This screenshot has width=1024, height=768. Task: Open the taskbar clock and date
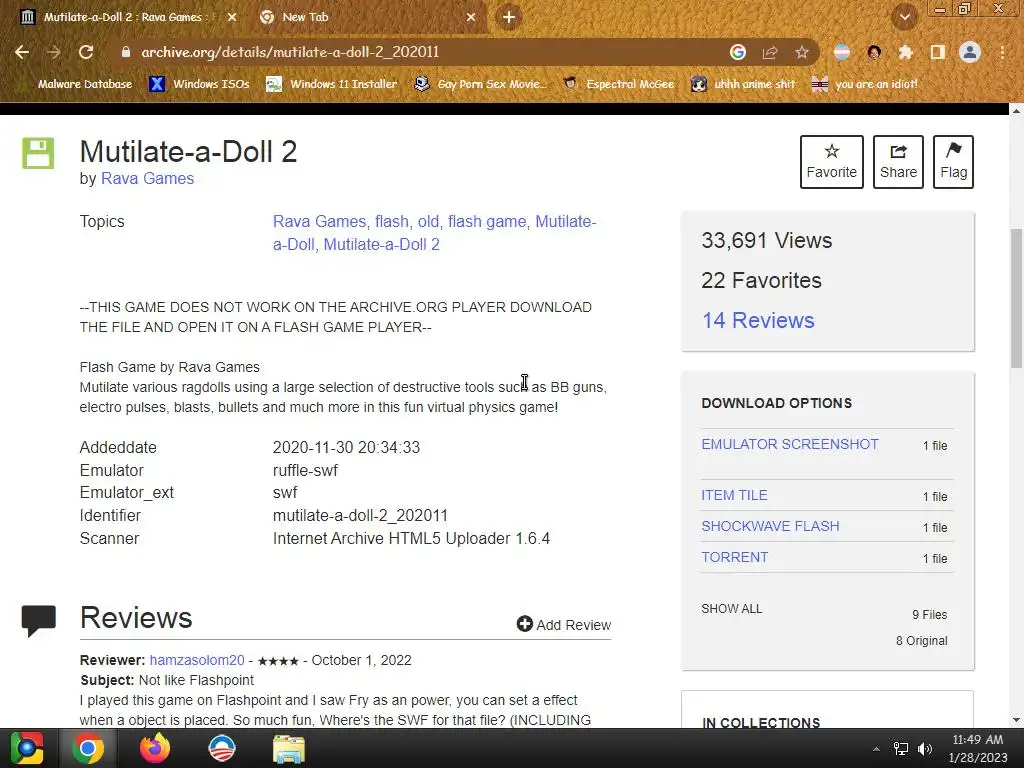click(x=978, y=748)
